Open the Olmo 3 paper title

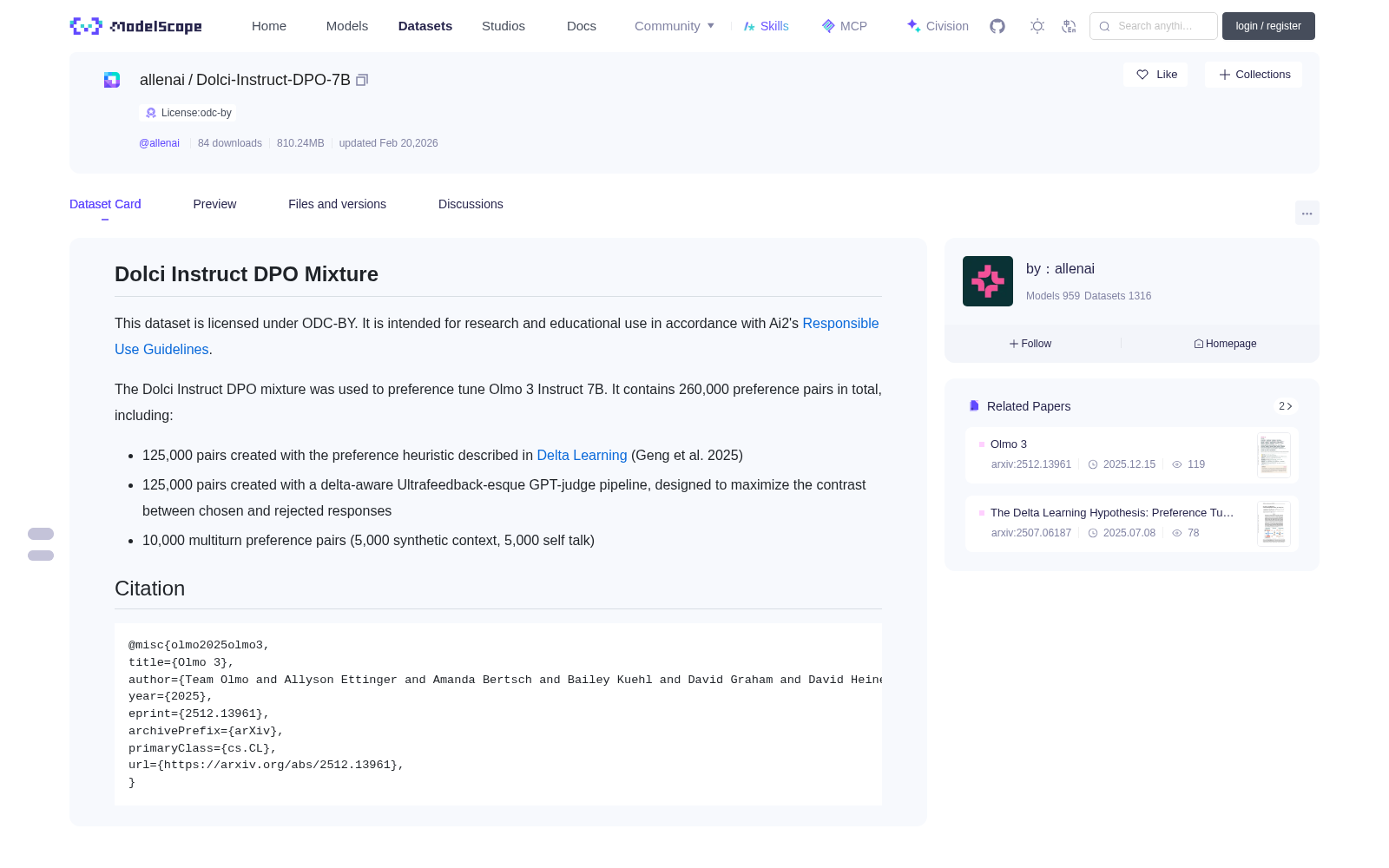[x=1009, y=444]
